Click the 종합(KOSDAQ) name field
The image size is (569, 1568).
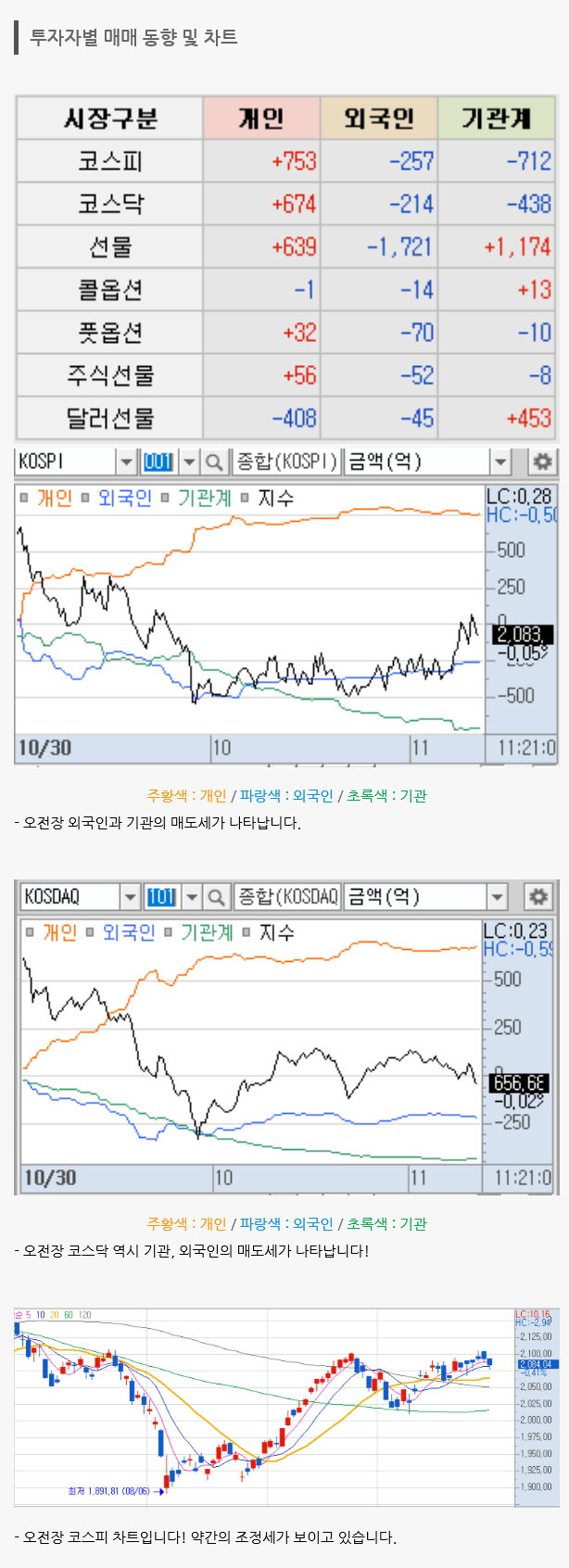(287, 896)
